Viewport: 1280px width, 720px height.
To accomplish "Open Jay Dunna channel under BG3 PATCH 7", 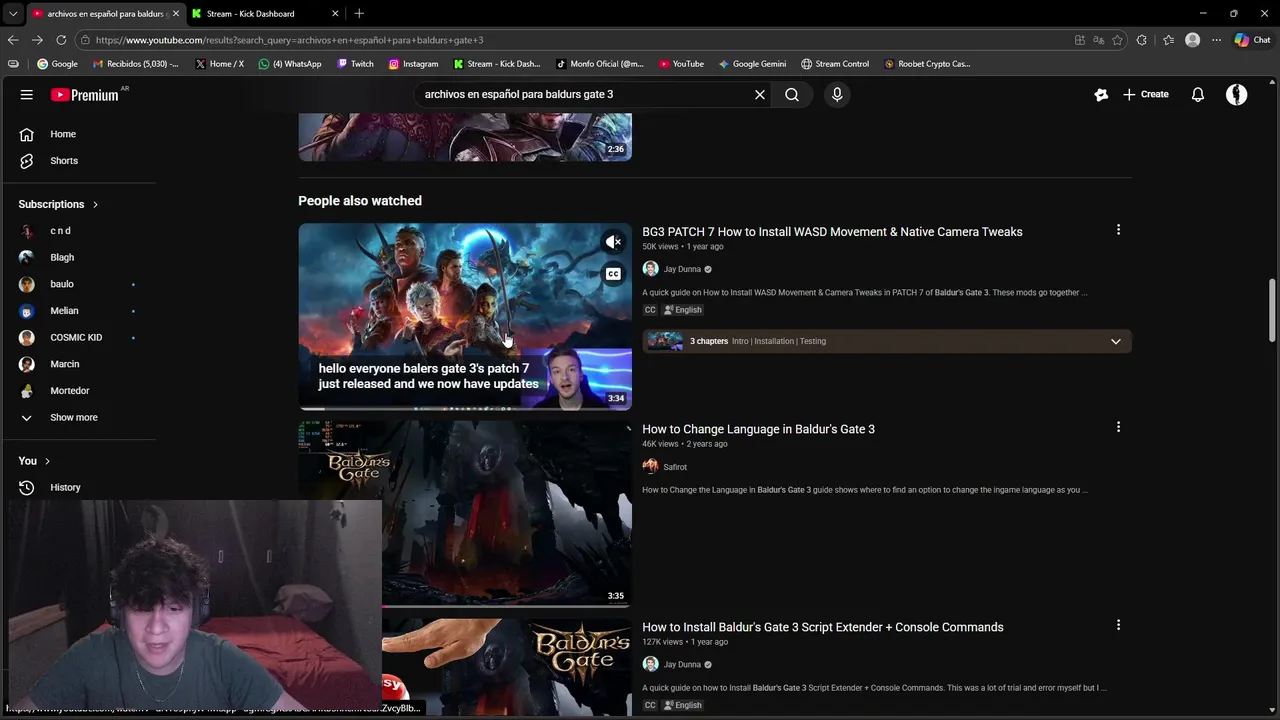I will [x=682, y=269].
